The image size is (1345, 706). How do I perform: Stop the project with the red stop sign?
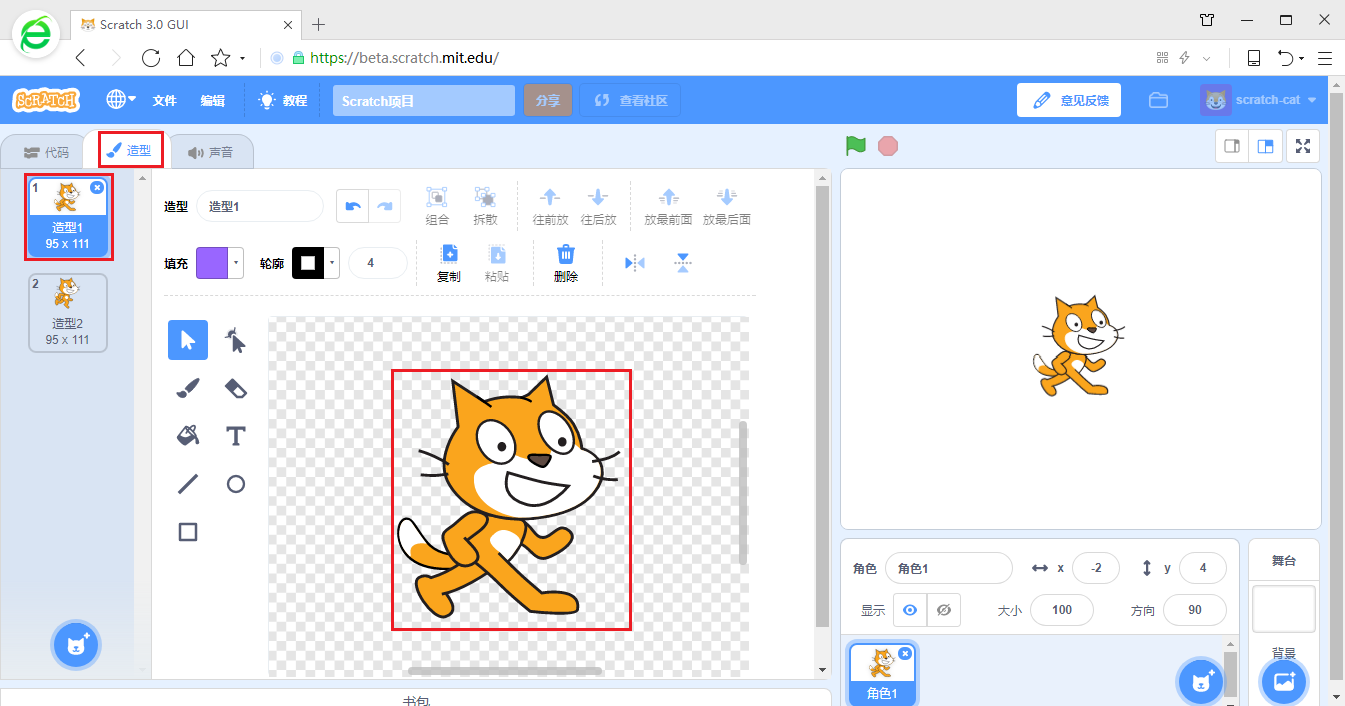[888, 146]
